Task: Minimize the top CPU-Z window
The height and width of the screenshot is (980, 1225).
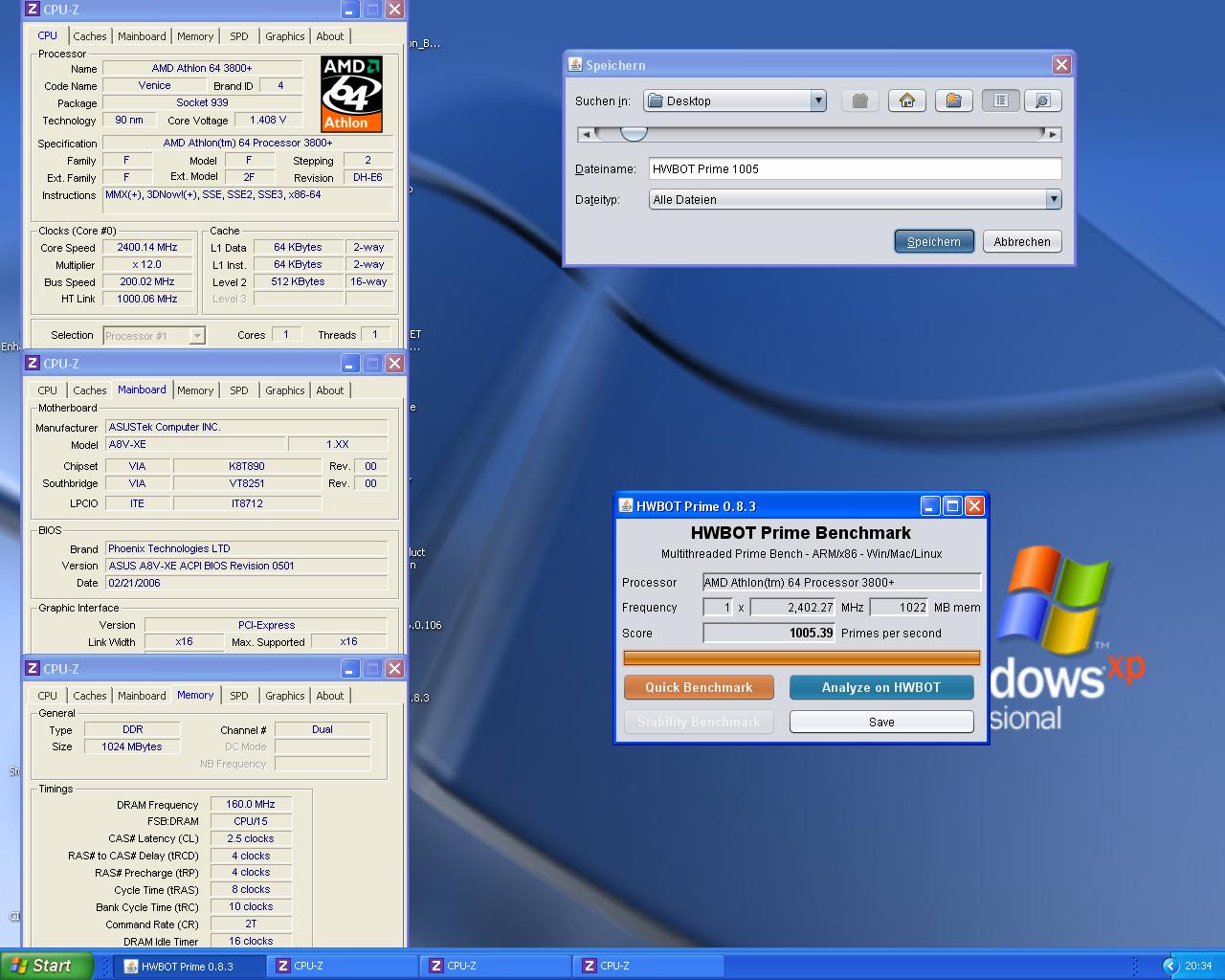Action: [350, 10]
